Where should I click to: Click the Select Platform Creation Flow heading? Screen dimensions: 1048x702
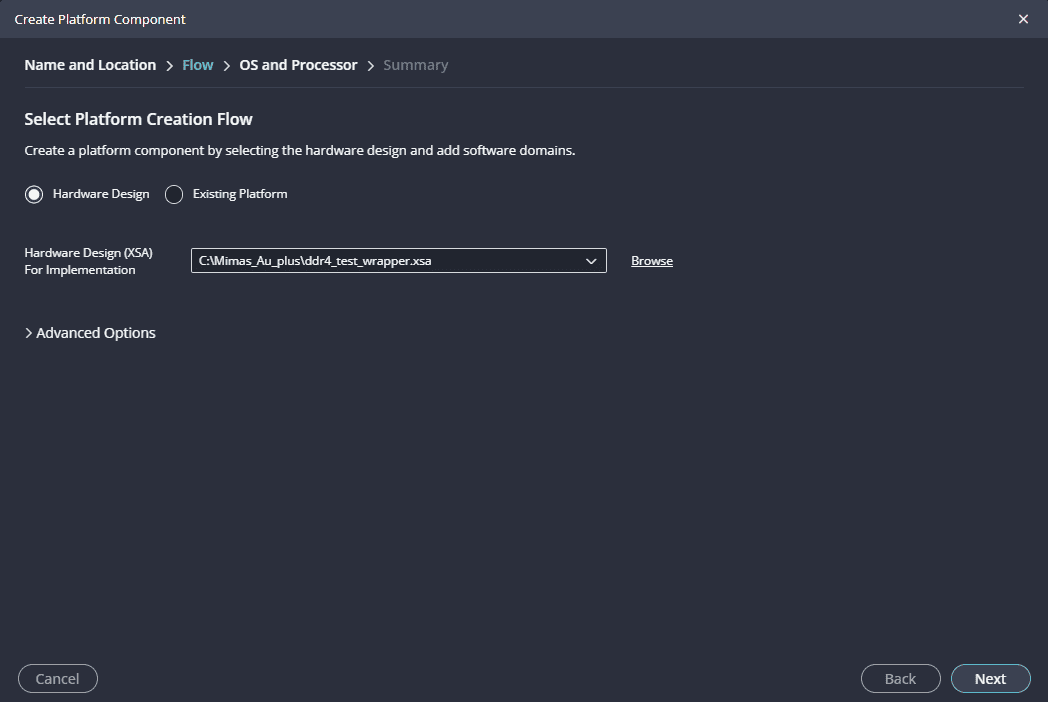138,119
